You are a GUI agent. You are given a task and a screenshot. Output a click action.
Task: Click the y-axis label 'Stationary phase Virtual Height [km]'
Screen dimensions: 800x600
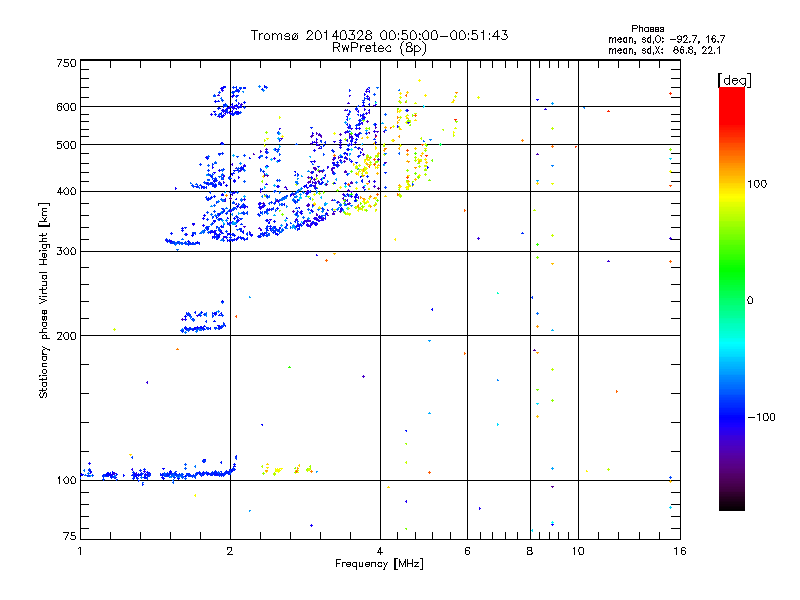tap(43, 300)
